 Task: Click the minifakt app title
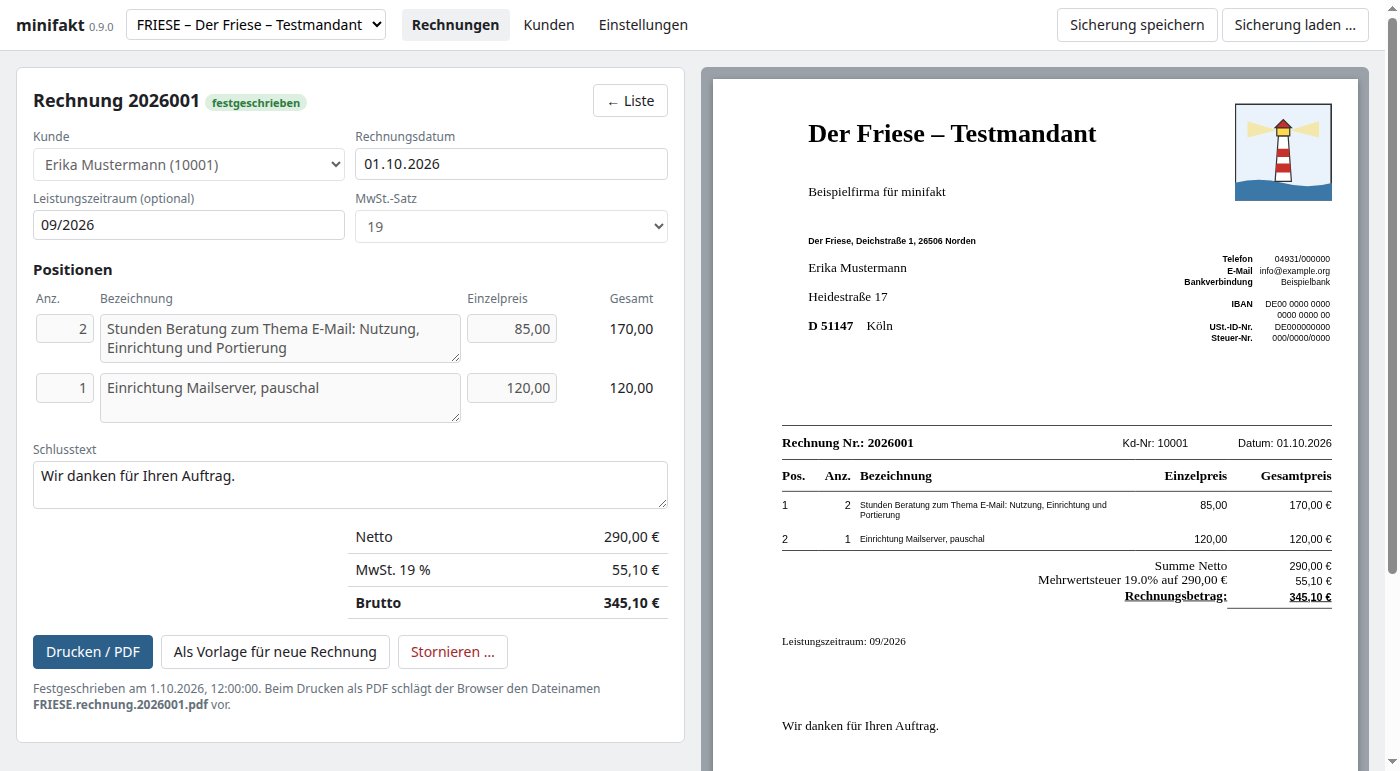click(50, 25)
